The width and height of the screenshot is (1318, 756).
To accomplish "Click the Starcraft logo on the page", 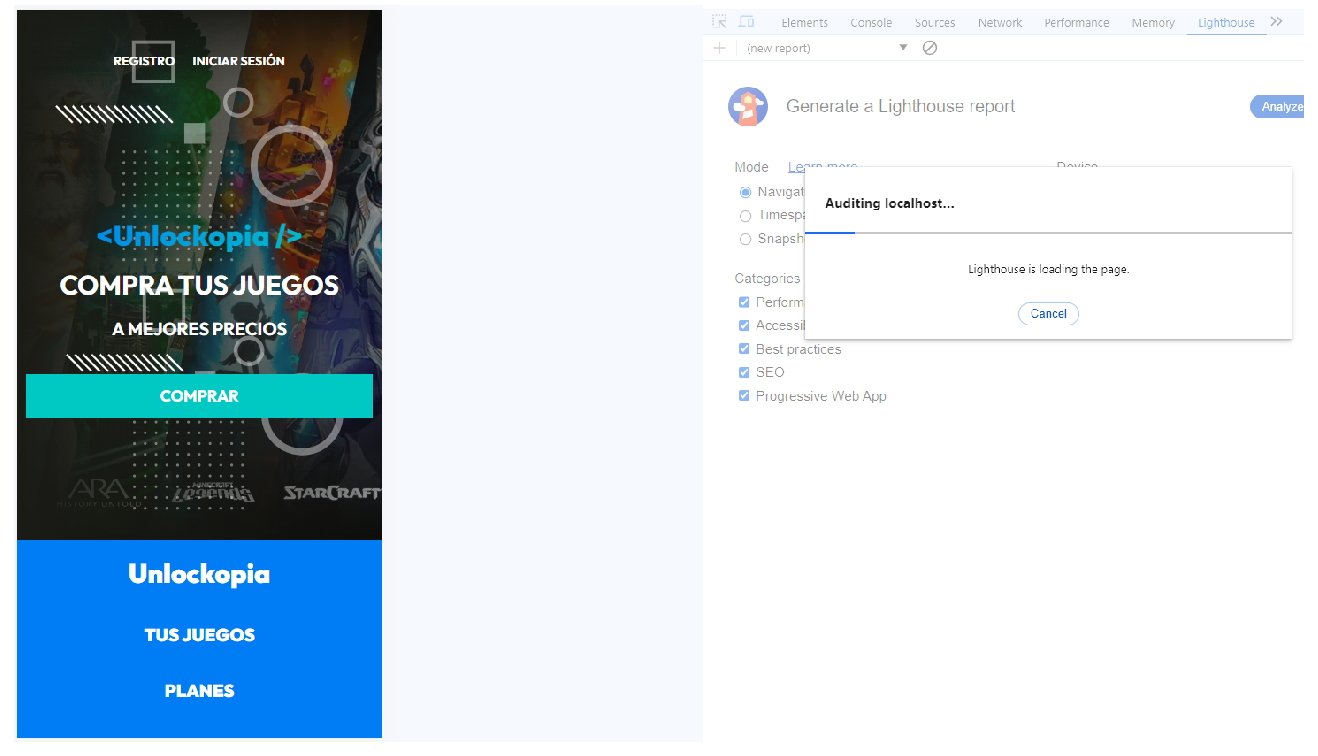I will click(x=331, y=492).
